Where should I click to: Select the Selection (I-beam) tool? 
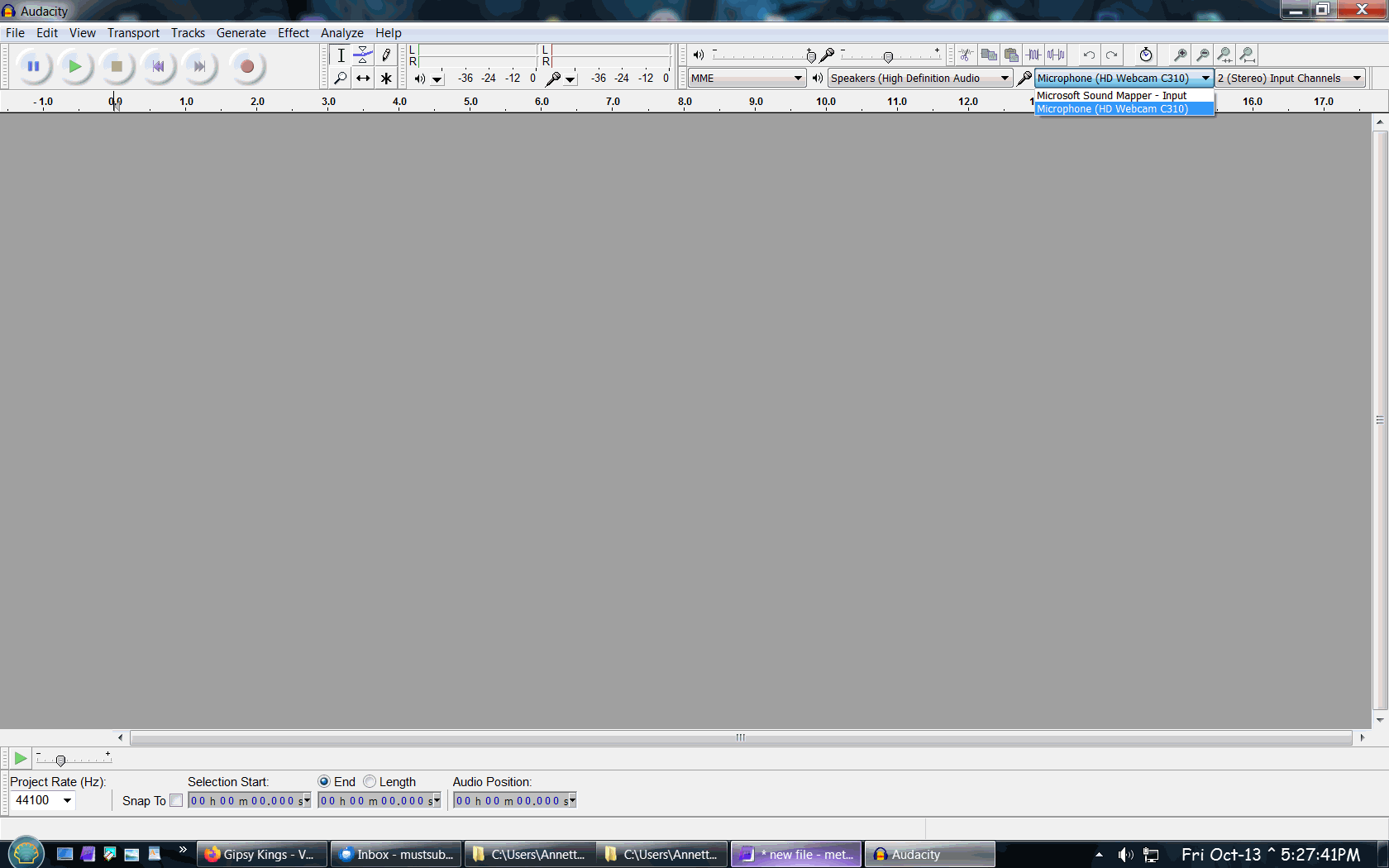341,55
